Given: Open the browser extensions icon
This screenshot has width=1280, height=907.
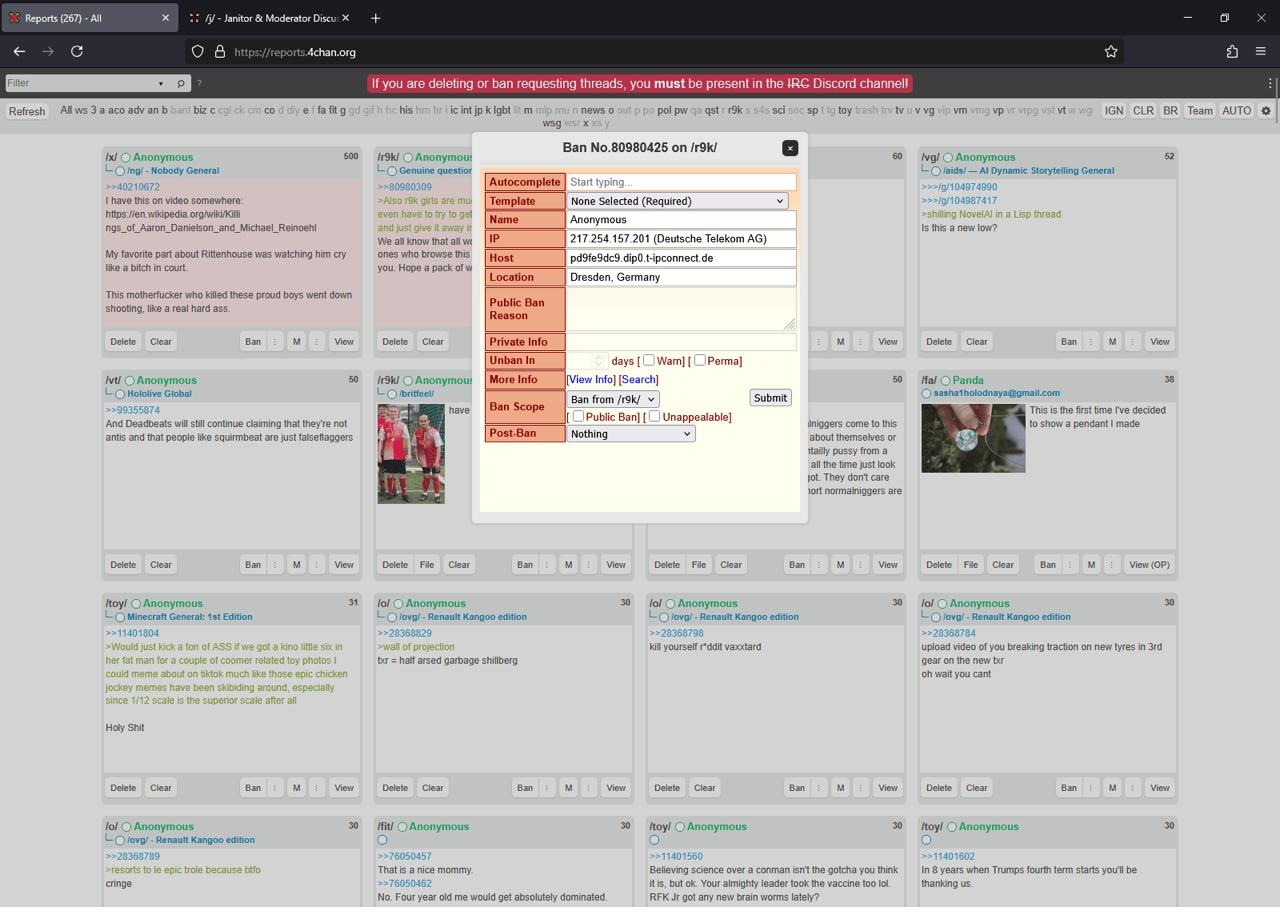Looking at the screenshot, I should tap(1232, 52).
